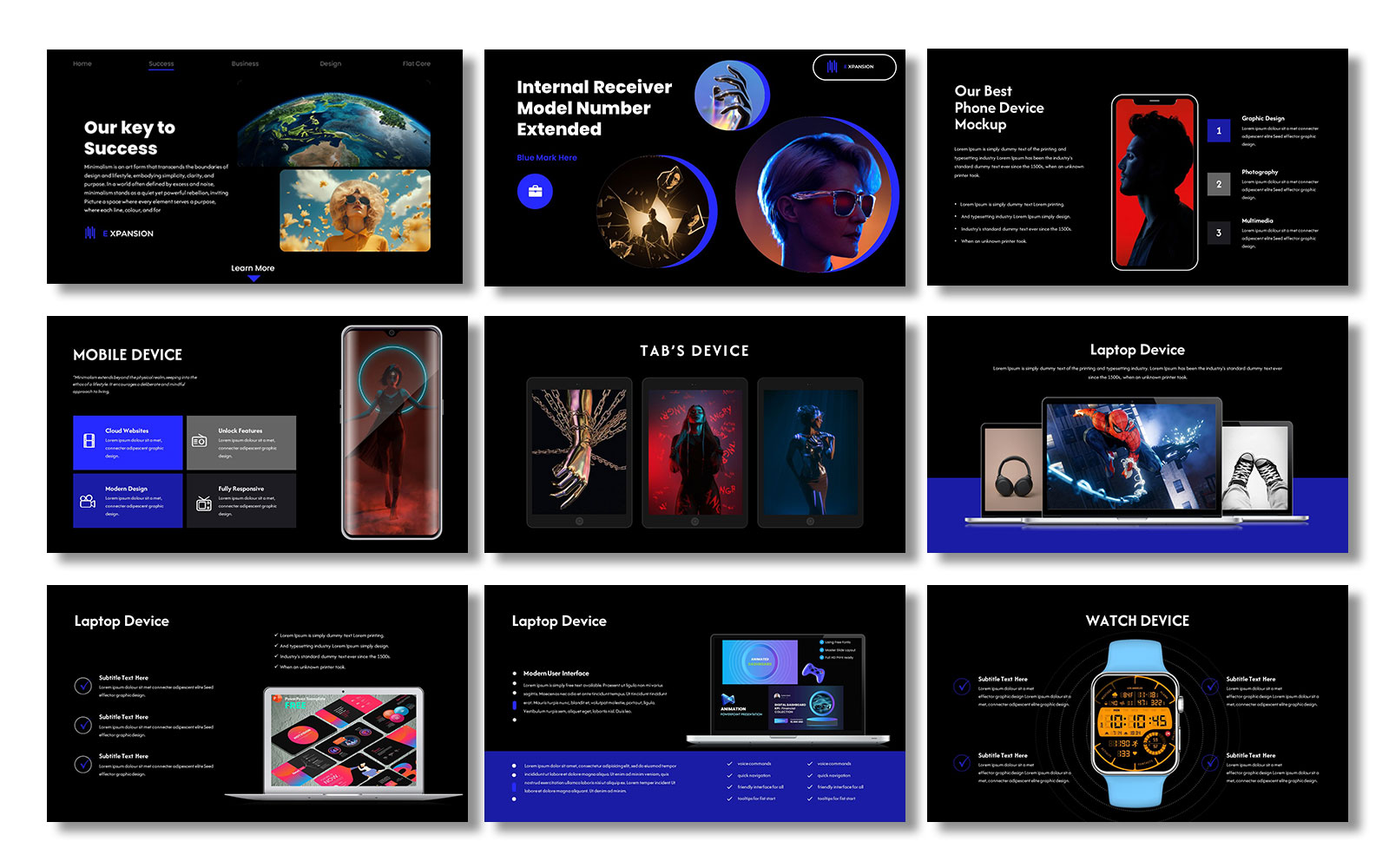Click the Expansion logo badge on Internal Receiver slide
This screenshot has height=868, width=1389.
pos(853,67)
